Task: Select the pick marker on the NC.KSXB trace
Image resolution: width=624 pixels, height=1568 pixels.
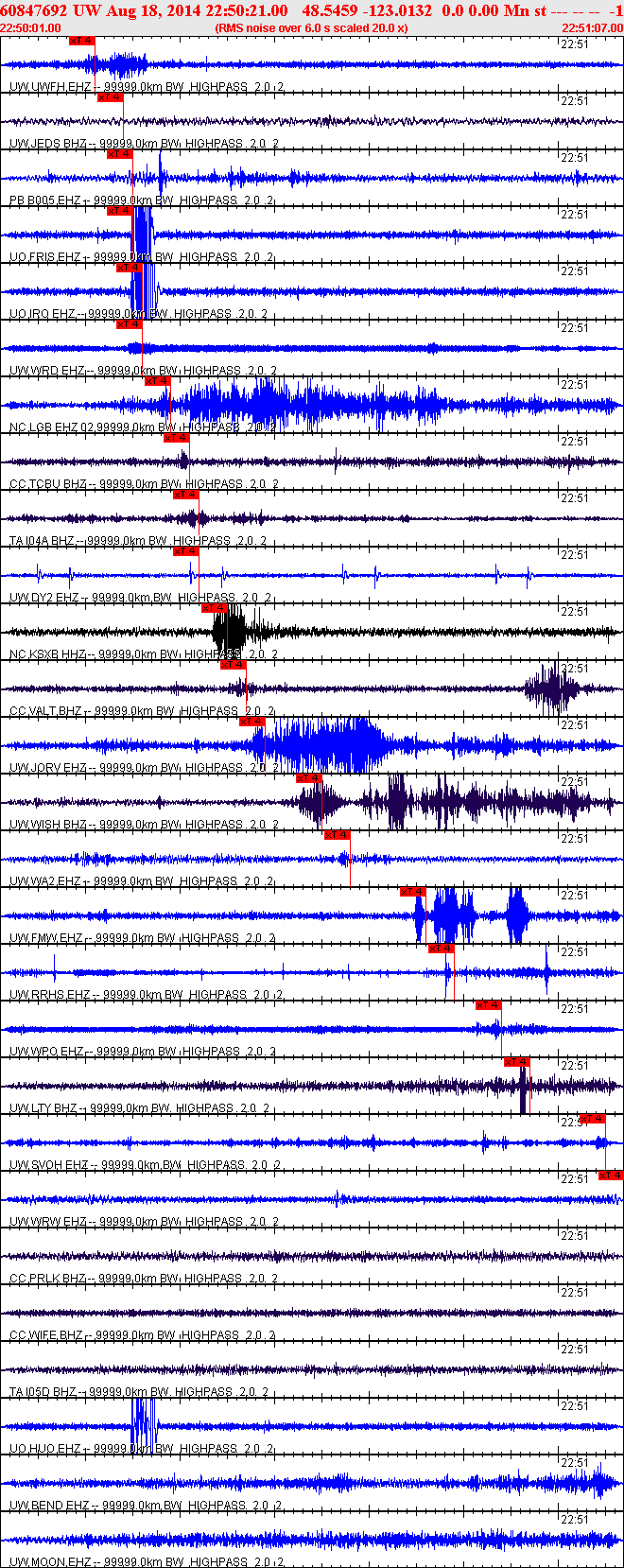Action: (215, 608)
